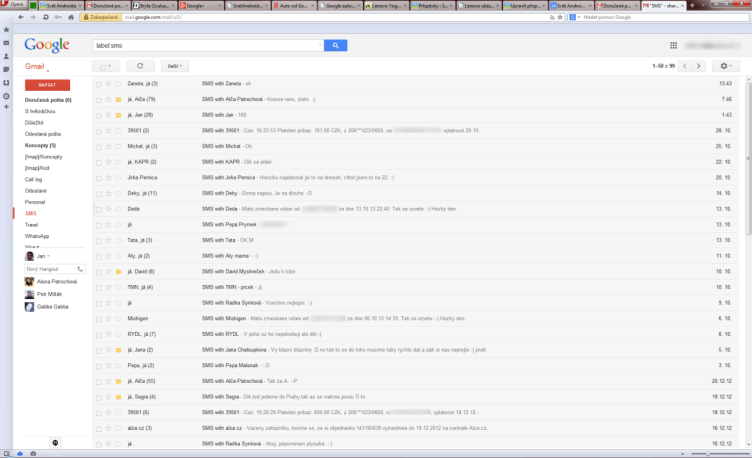752x458 pixels.
Task: Click the Gmail search field with label:sms
Action: pyautogui.click(x=206, y=46)
